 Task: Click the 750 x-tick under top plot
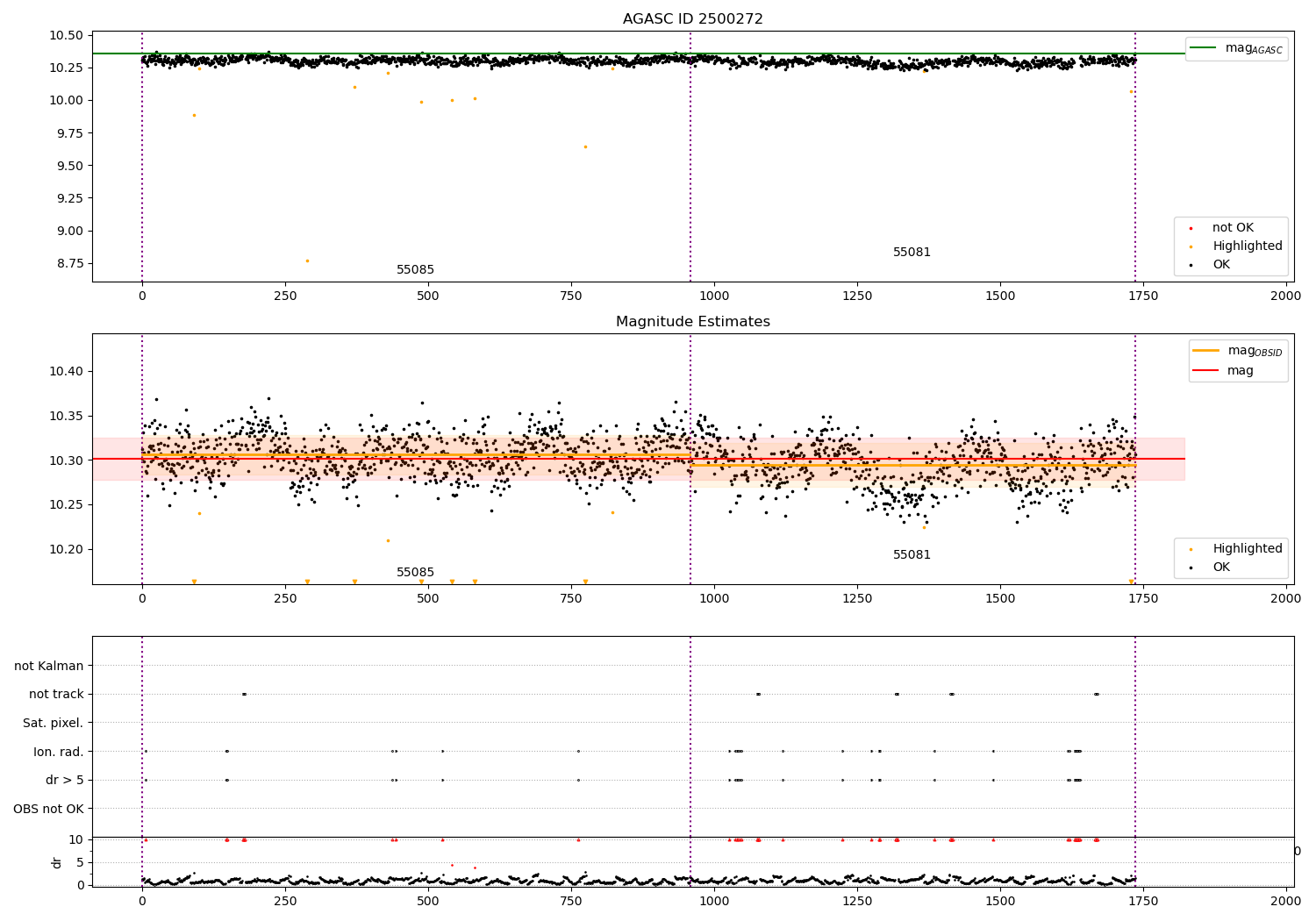[571, 296]
